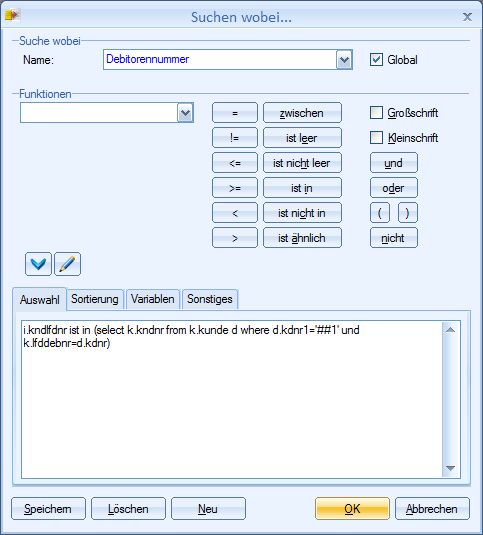Click the Speichern button
483x535 pixels.
pyautogui.click(x=48, y=509)
